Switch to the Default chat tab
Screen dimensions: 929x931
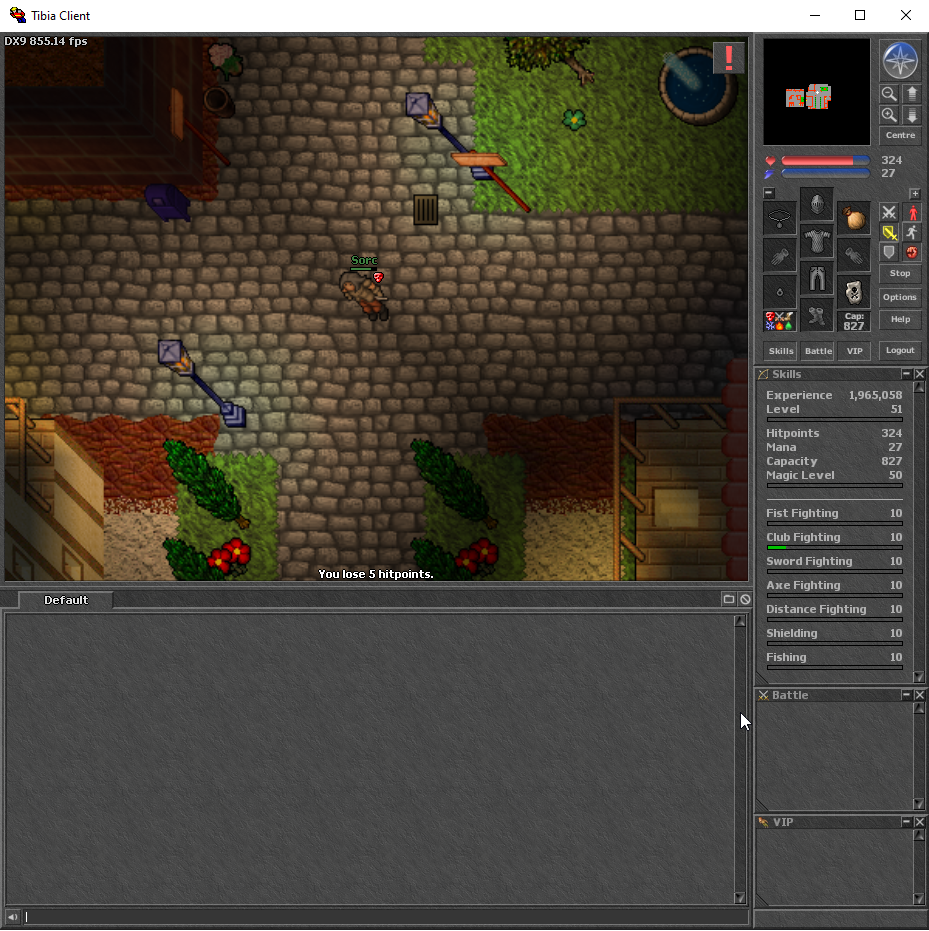click(66, 600)
